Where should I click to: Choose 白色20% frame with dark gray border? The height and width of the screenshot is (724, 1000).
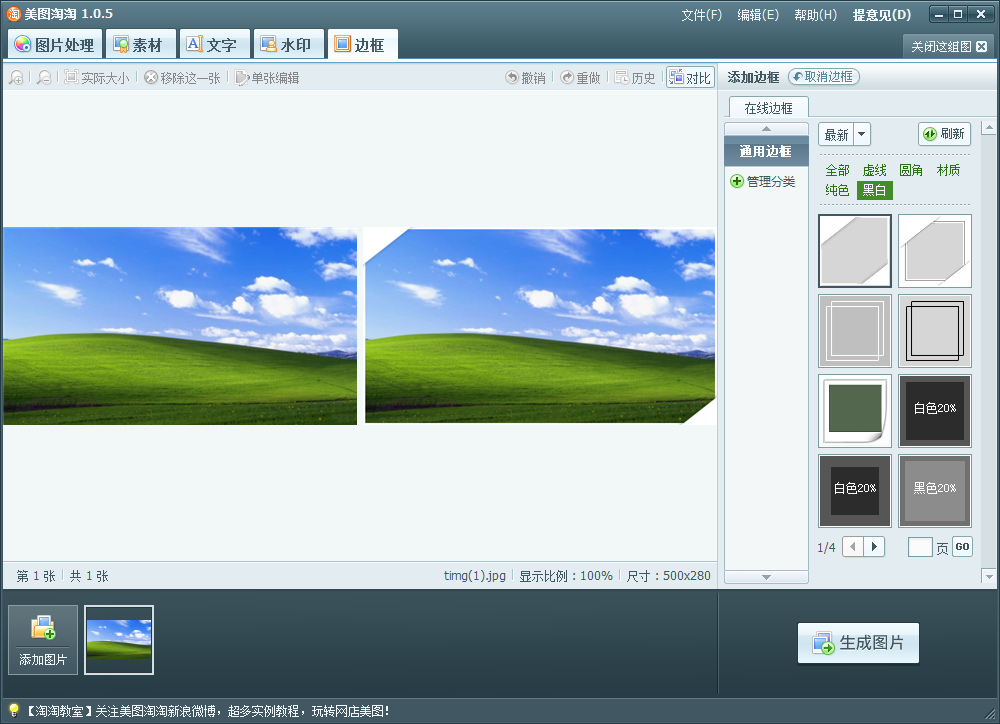click(x=855, y=491)
